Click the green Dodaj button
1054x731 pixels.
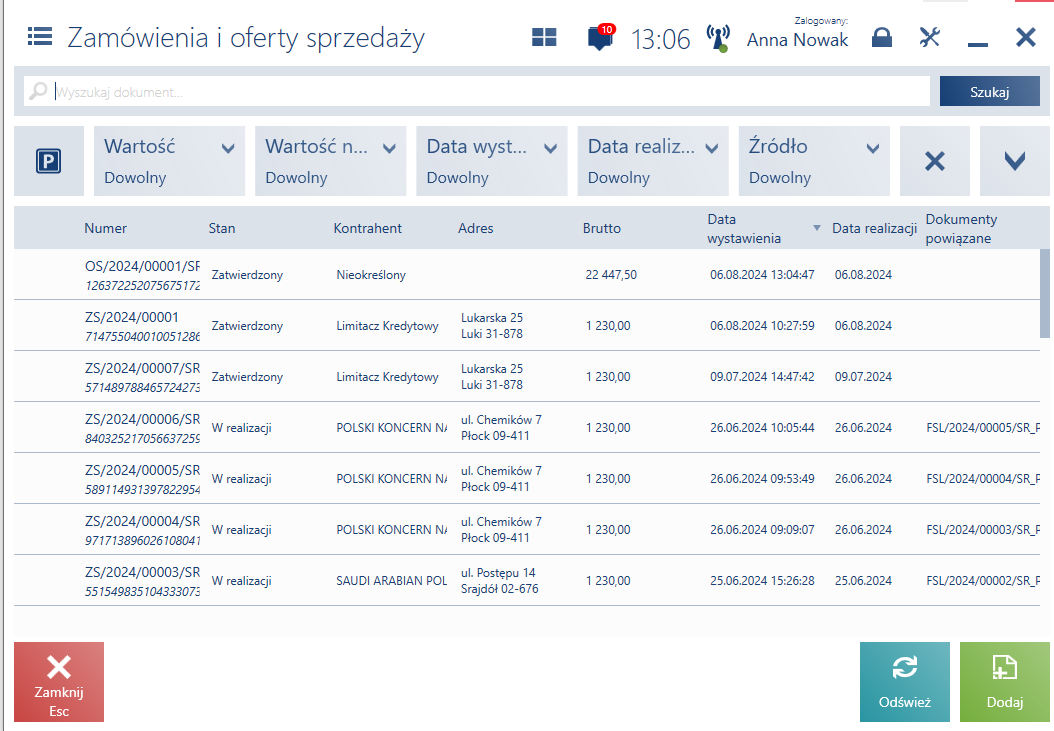[1004, 682]
